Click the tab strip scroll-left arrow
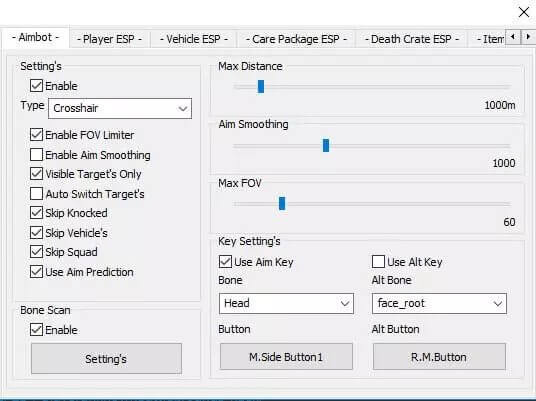The image size is (536, 401). [x=513, y=37]
